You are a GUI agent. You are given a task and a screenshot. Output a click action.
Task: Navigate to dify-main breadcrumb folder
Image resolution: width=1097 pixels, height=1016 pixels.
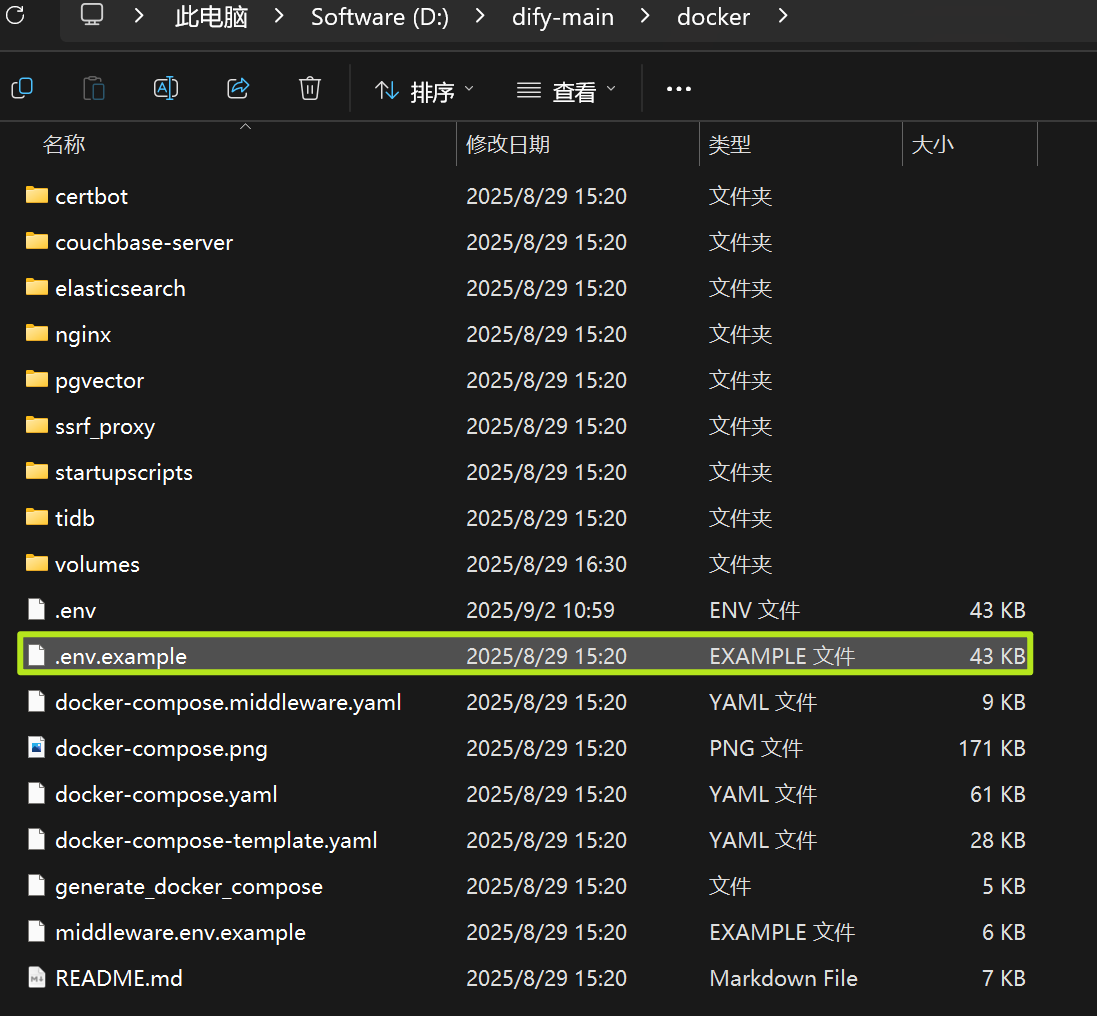pyautogui.click(x=562, y=17)
